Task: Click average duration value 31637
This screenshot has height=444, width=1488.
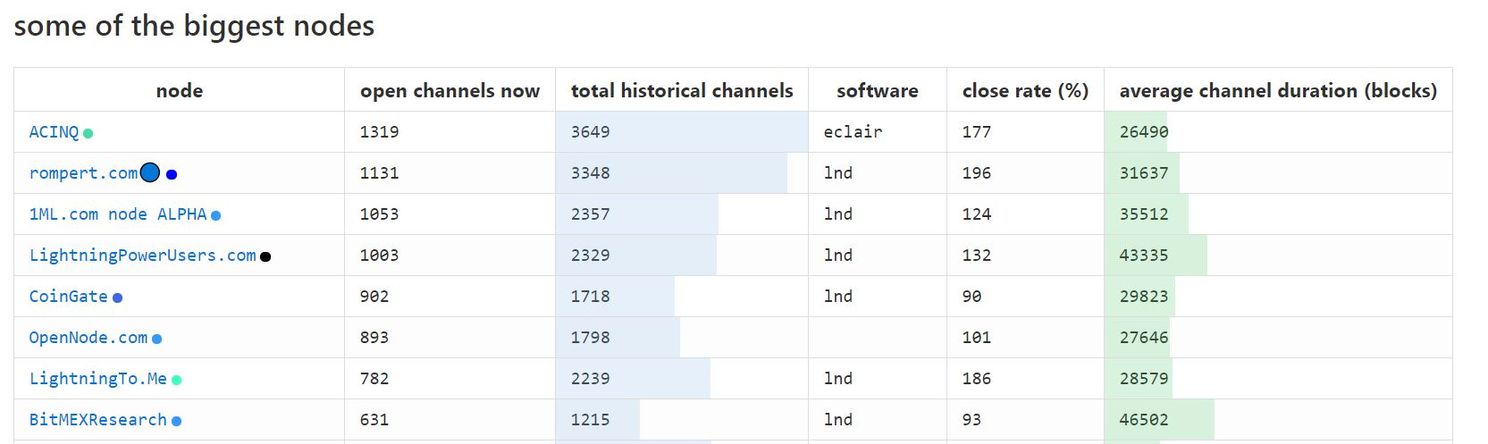Action: coord(1143,173)
